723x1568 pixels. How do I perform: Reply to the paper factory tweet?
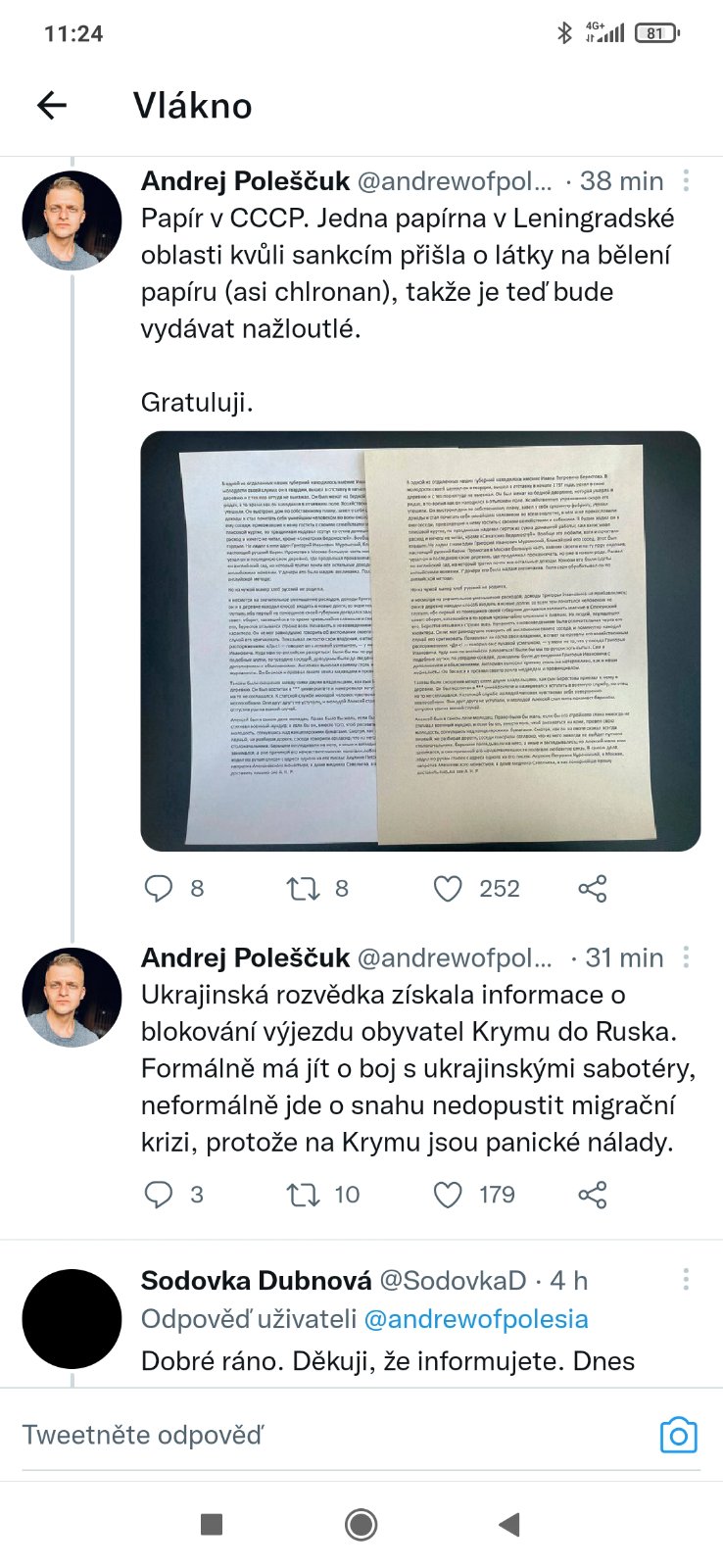(159, 889)
